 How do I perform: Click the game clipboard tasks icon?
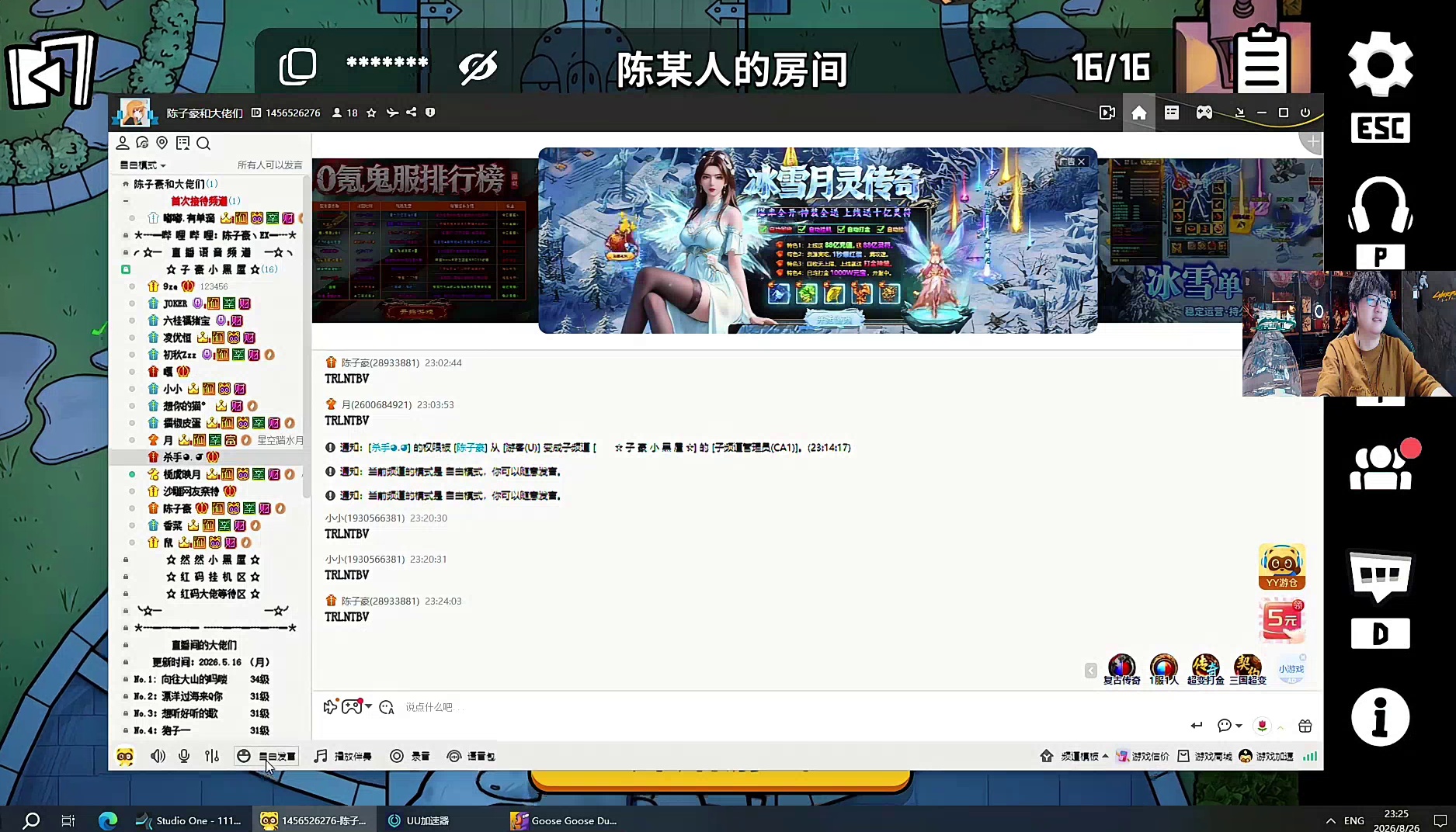tap(1263, 59)
